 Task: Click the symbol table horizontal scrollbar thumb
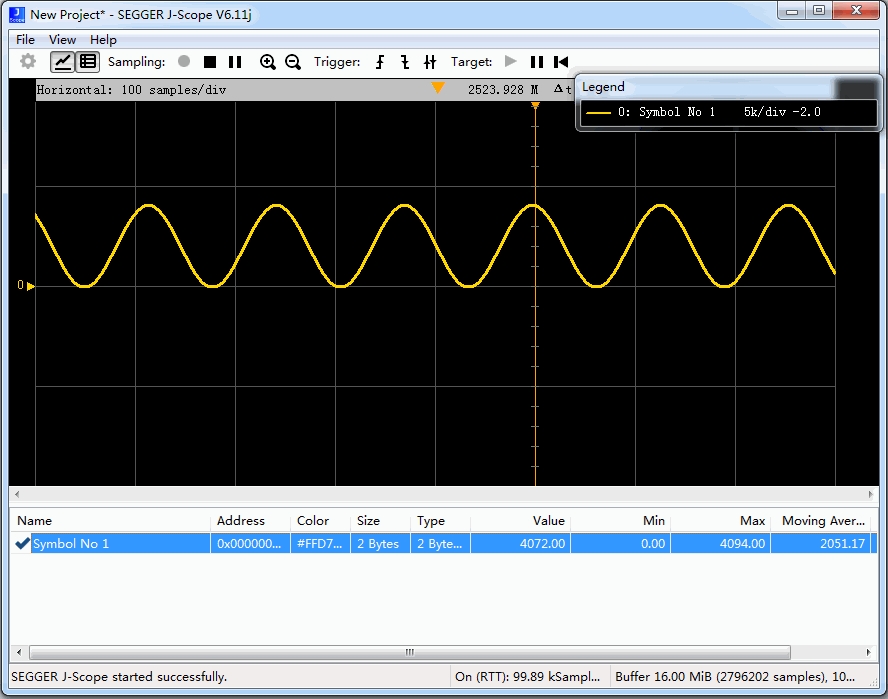tap(409, 652)
